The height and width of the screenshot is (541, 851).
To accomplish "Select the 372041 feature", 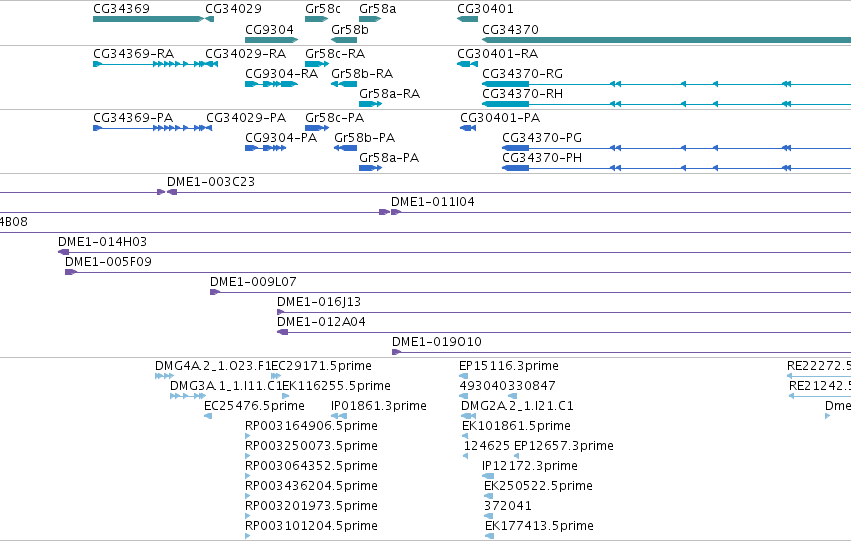I will click(488, 516).
